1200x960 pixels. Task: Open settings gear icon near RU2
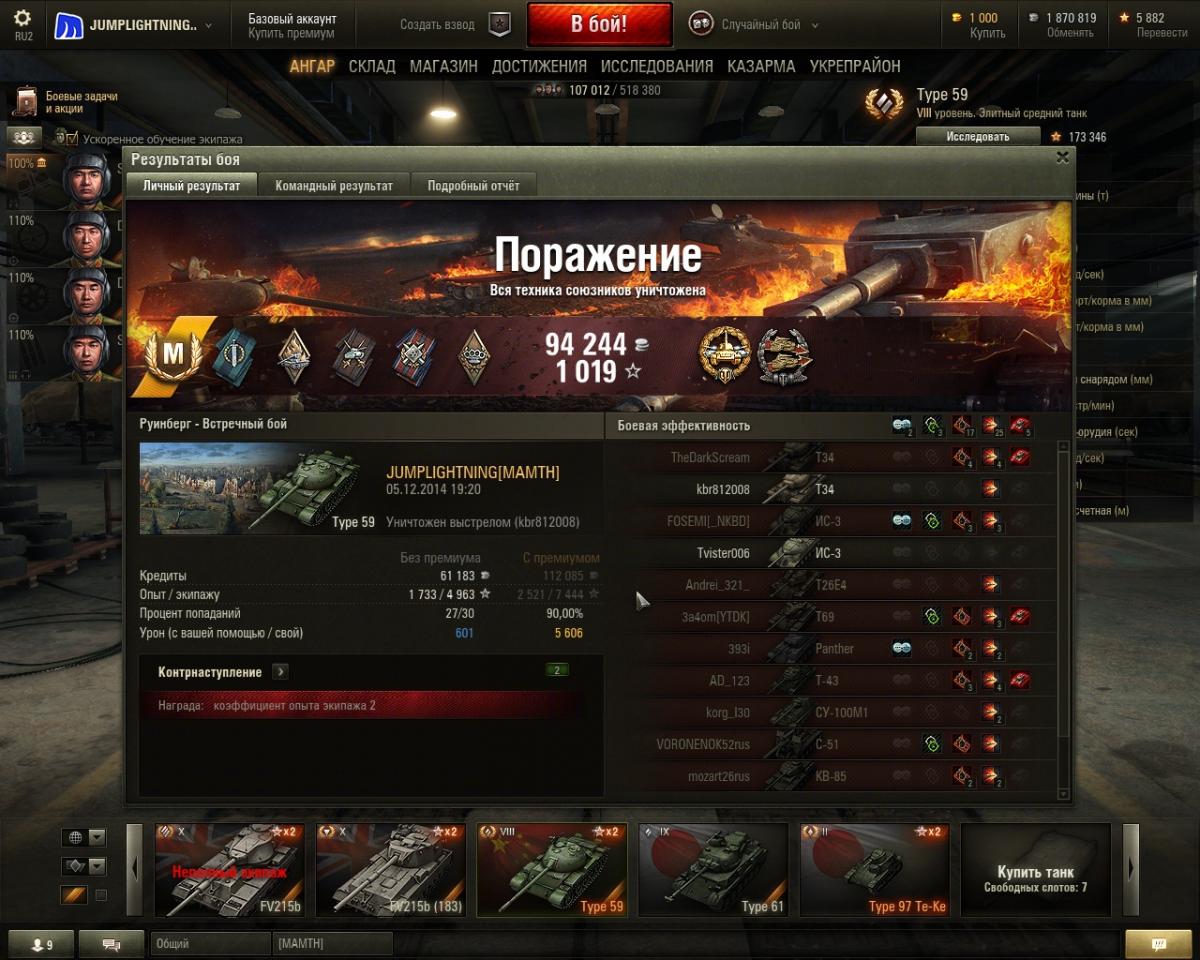(22, 18)
